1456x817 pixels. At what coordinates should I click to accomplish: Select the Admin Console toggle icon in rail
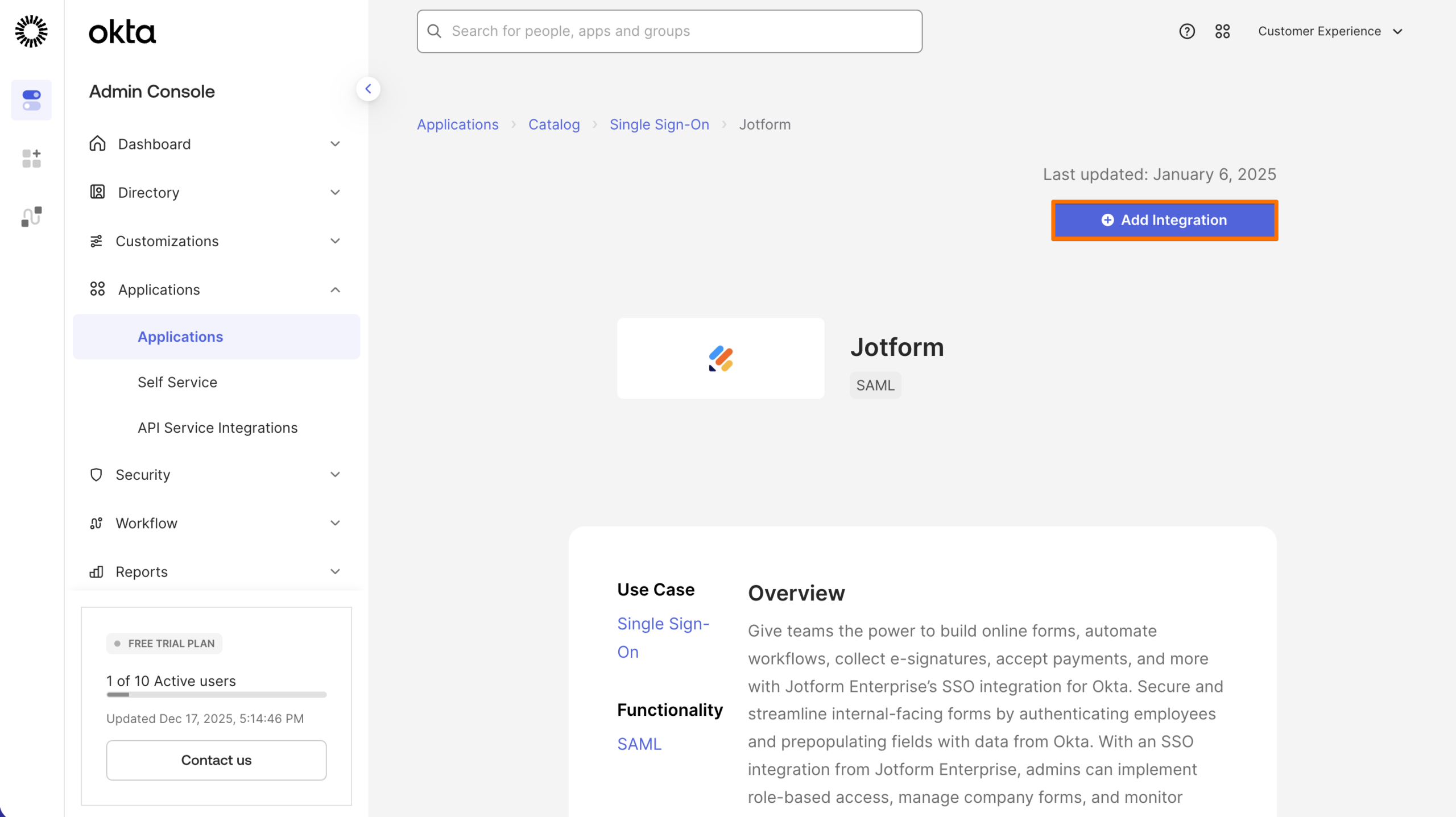31,100
